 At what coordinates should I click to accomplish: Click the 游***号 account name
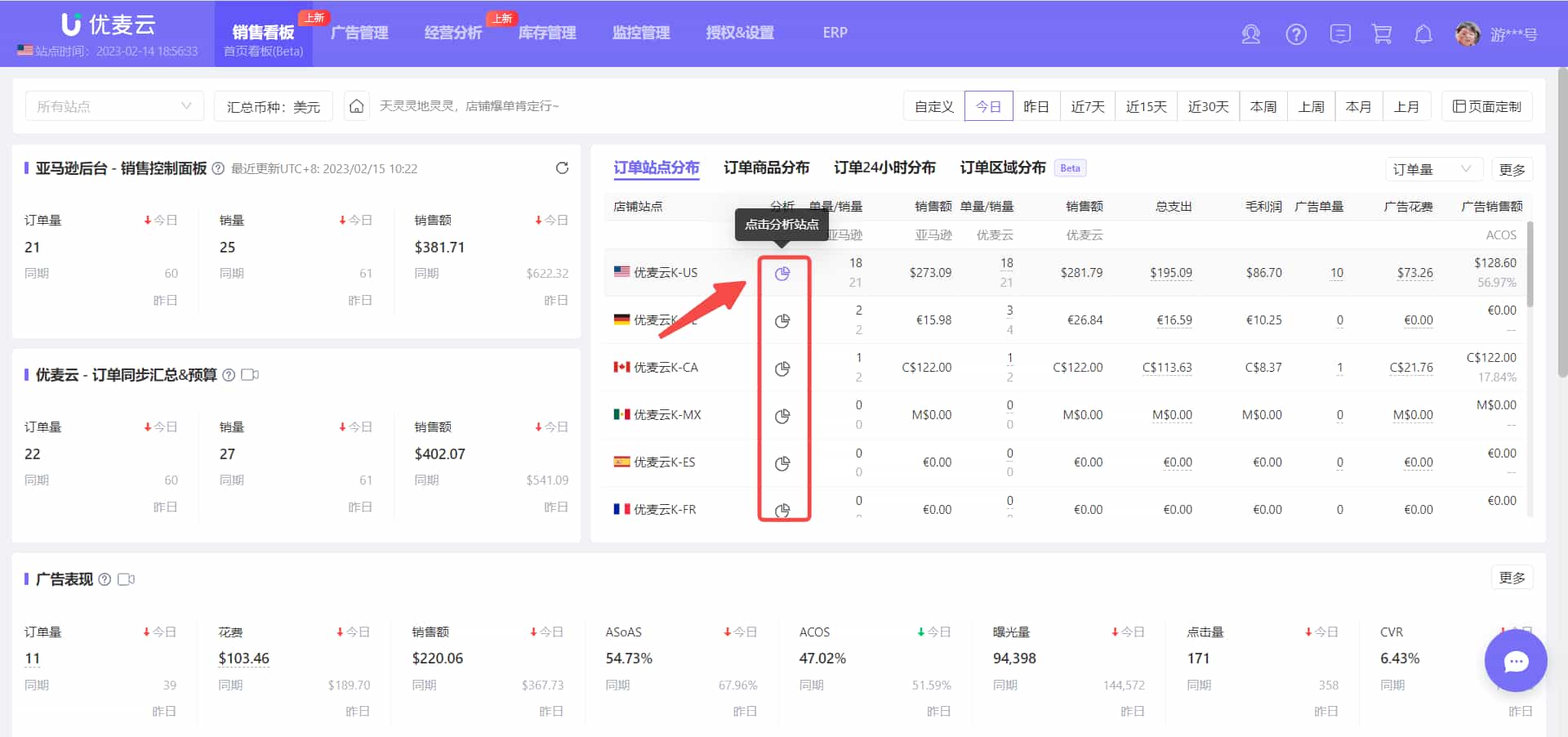tap(1513, 34)
